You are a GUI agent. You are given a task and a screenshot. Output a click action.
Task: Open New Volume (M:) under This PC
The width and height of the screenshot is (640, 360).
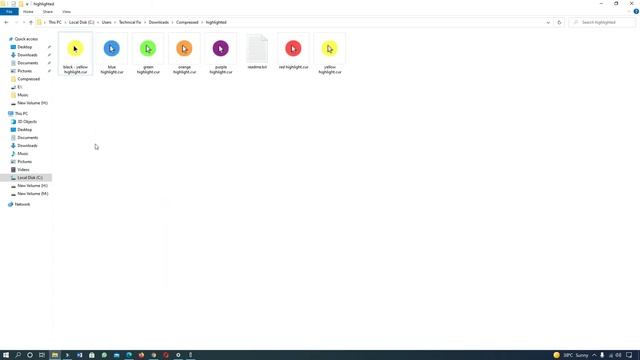[33, 194]
